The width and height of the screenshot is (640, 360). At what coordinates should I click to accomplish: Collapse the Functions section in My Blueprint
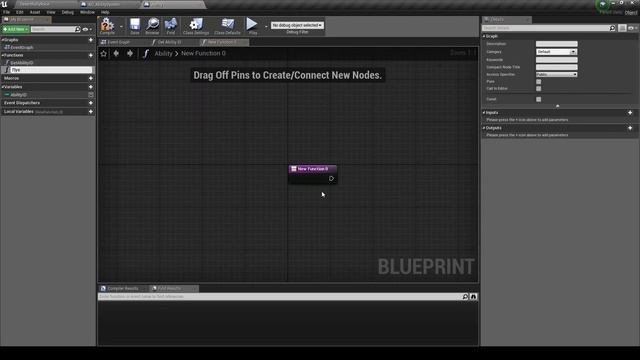tap(2, 55)
